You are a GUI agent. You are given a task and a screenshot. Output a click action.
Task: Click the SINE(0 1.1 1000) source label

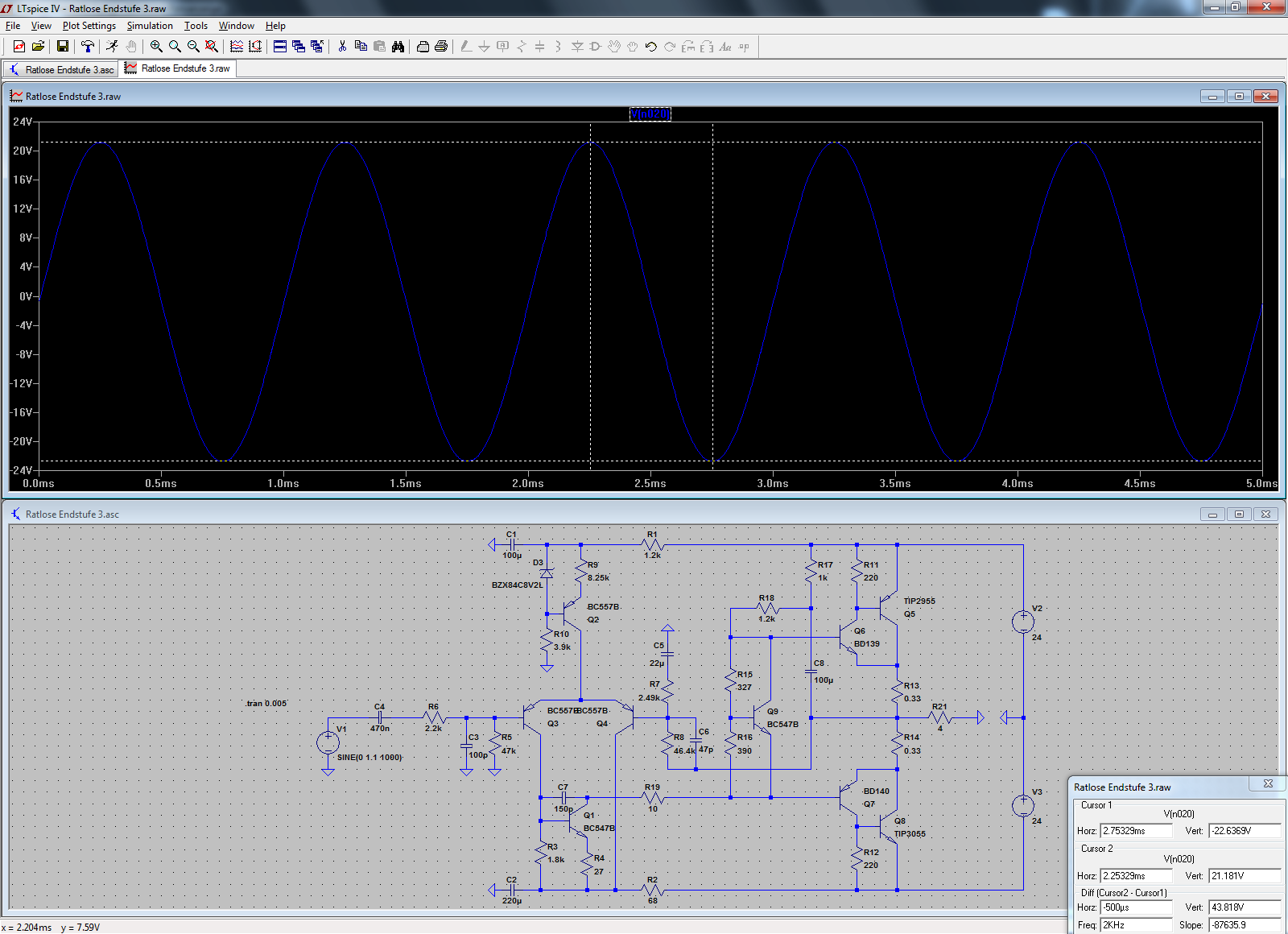369,757
